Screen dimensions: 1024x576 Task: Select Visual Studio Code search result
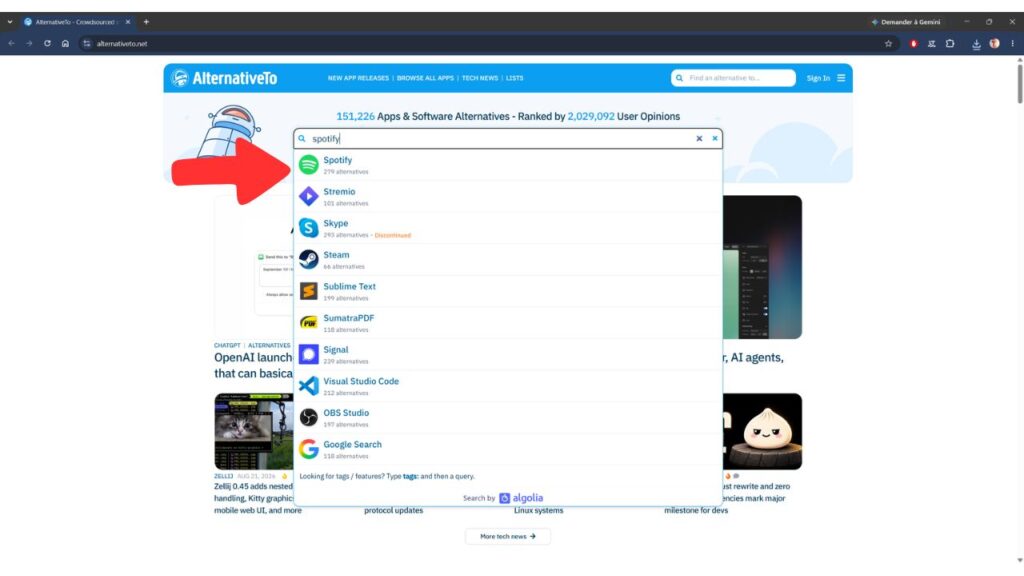[x=508, y=386]
